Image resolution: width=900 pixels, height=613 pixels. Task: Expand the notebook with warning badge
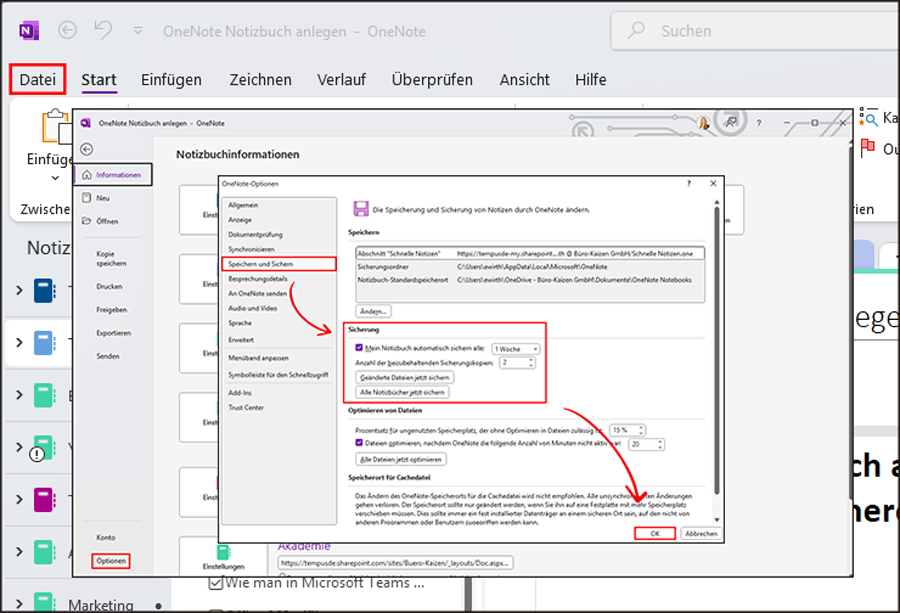click(19, 447)
